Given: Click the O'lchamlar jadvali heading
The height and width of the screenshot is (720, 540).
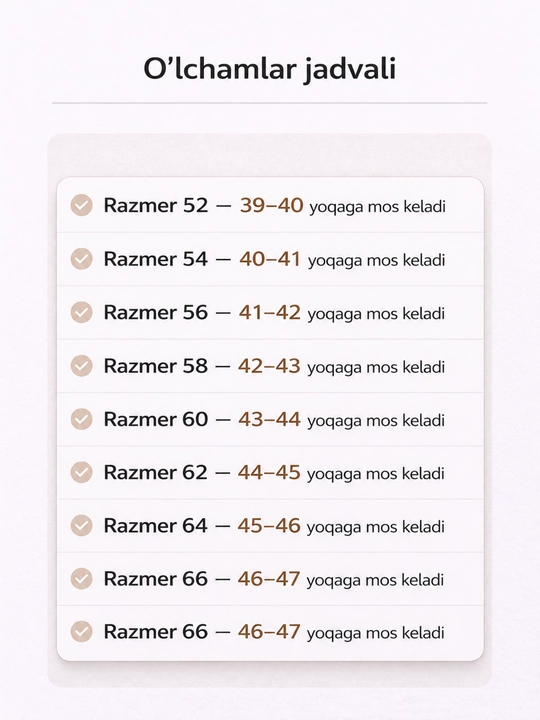Looking at the screenshot, I should (x=270, y=69).
